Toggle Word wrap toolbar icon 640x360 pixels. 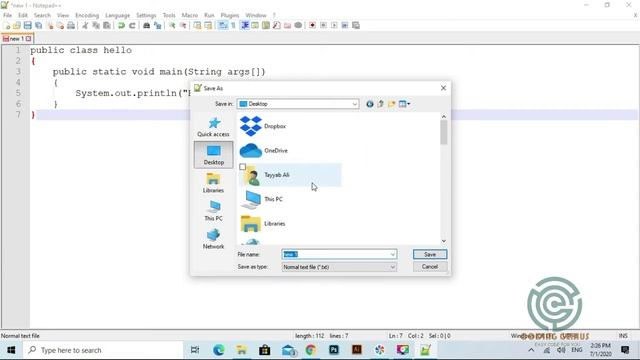tap(223, 25)
